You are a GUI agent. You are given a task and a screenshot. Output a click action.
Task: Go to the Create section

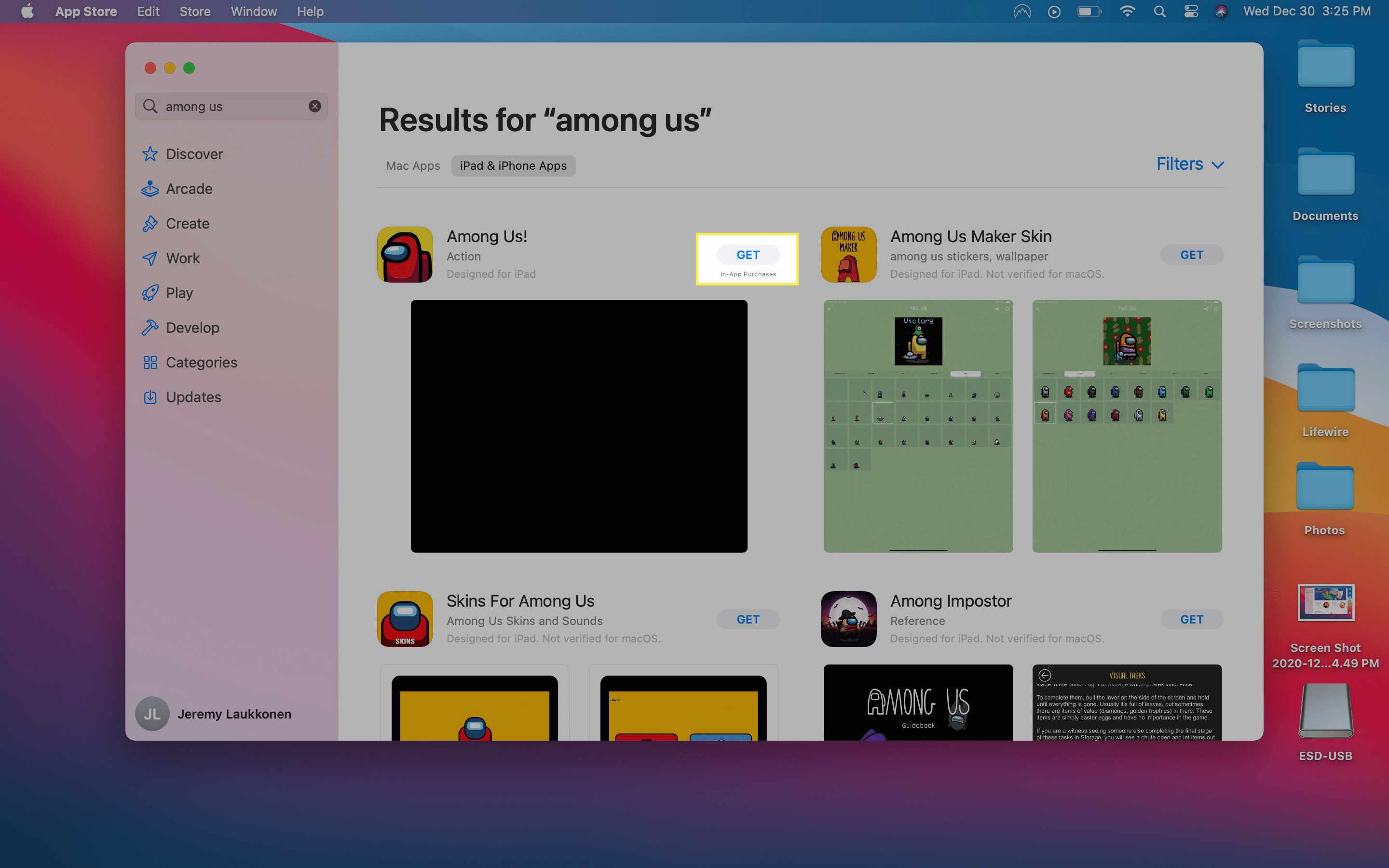pos(176,223)
